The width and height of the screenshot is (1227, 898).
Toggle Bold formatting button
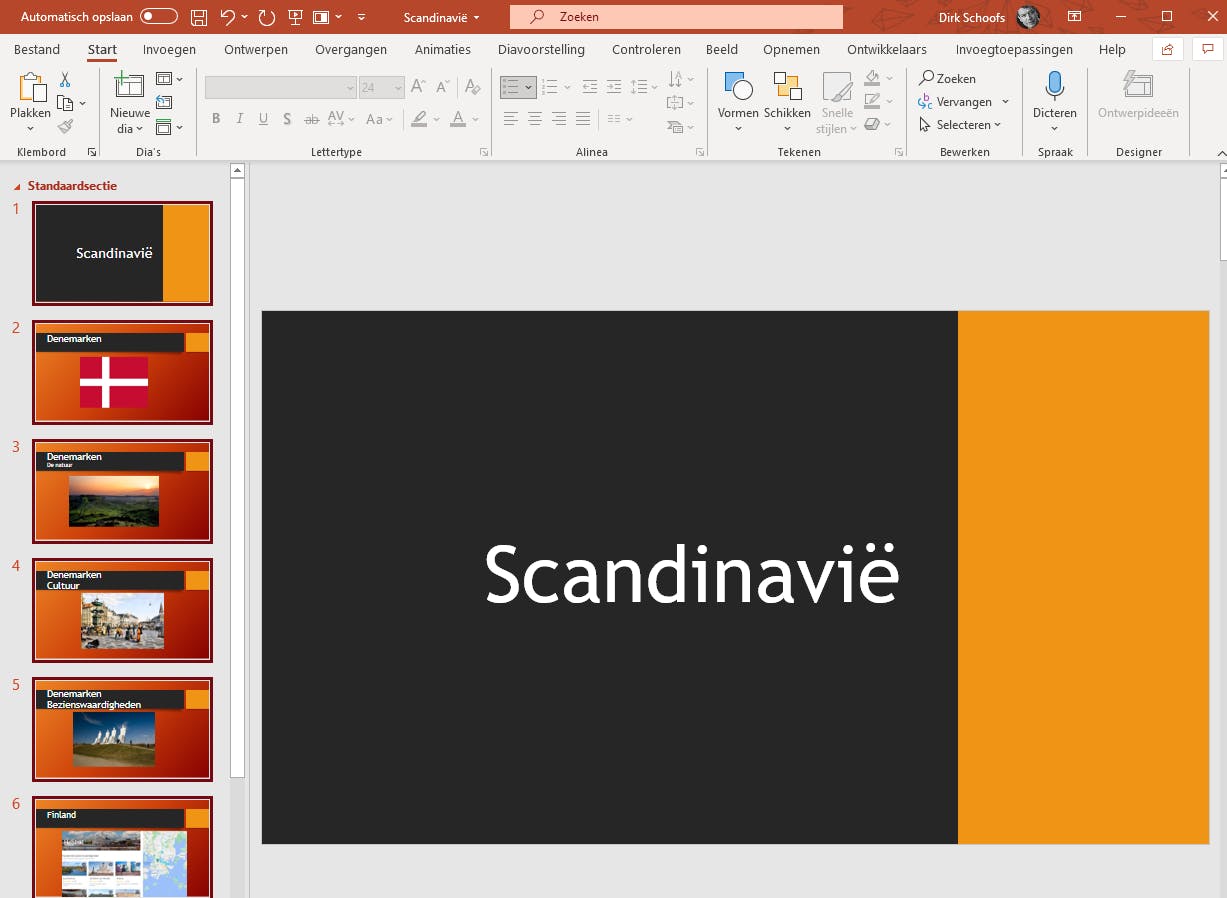(216, 119)
